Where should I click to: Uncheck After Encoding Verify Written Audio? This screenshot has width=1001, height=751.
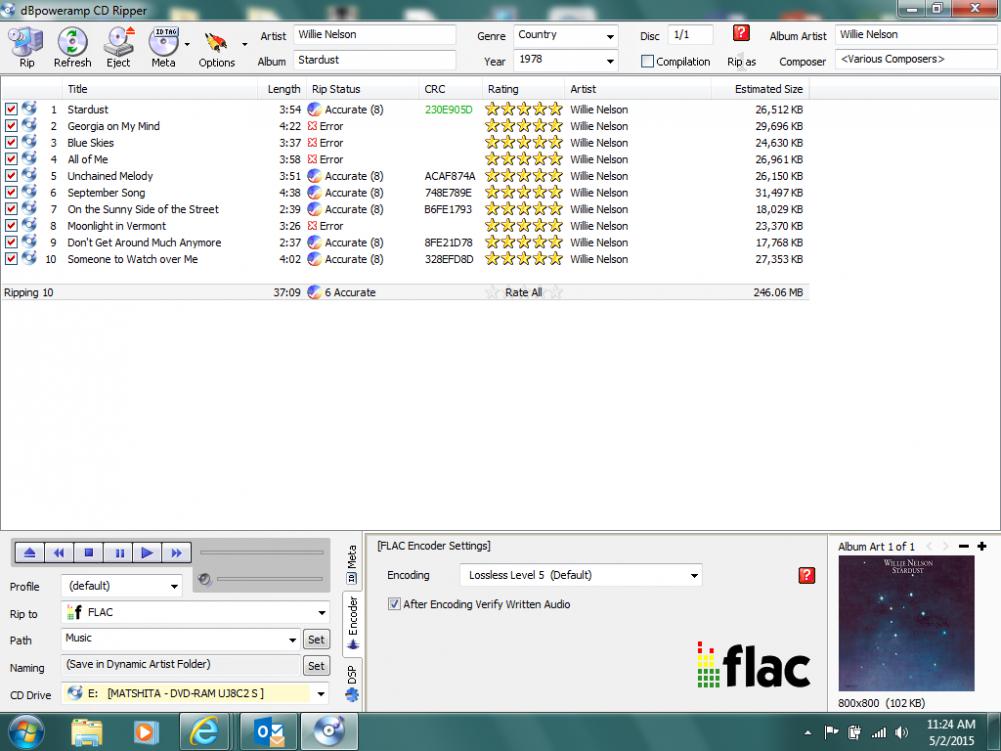394,604
